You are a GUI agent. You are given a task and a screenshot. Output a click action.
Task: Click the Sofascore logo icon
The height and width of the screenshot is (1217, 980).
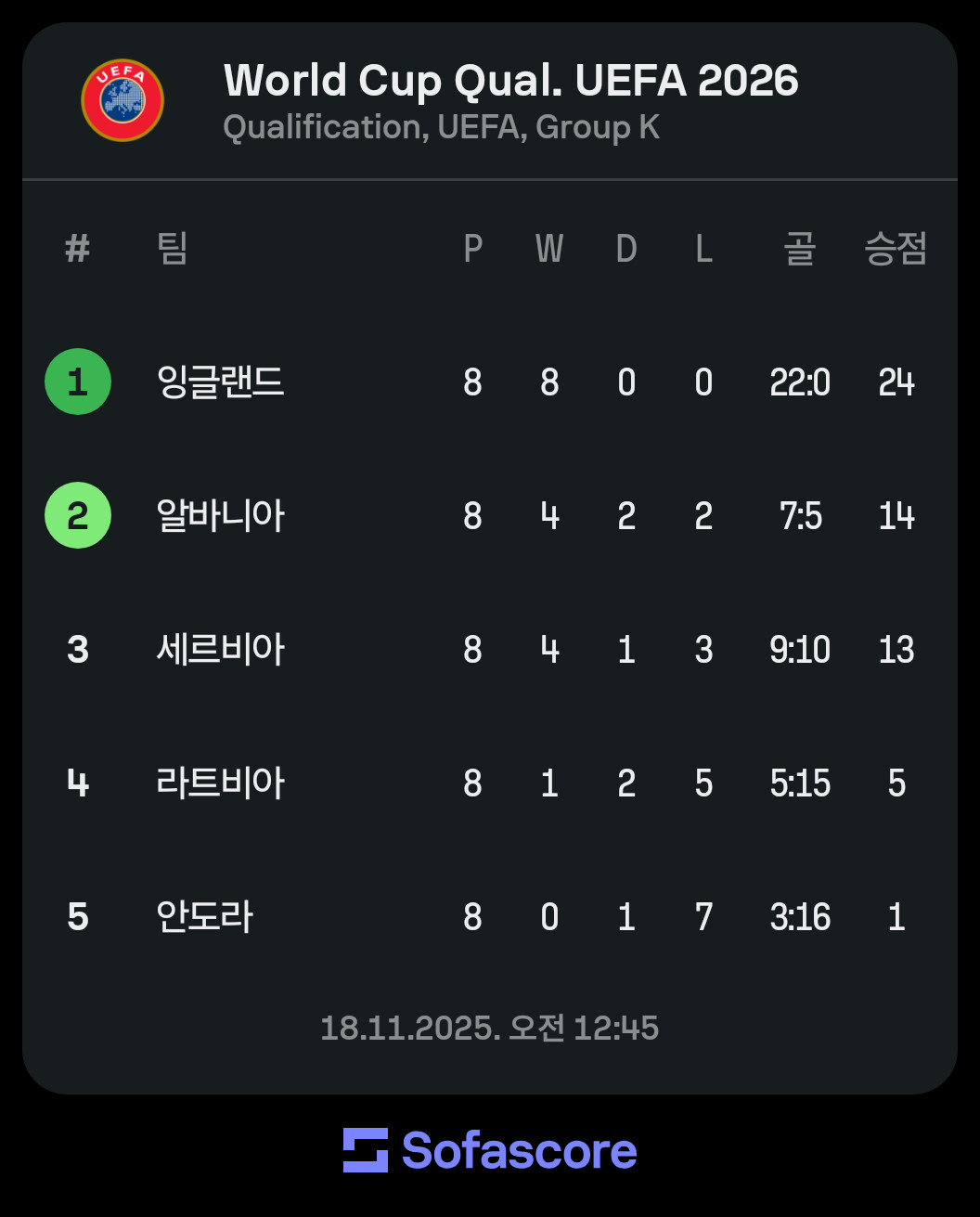click(x=366, y=1150)
